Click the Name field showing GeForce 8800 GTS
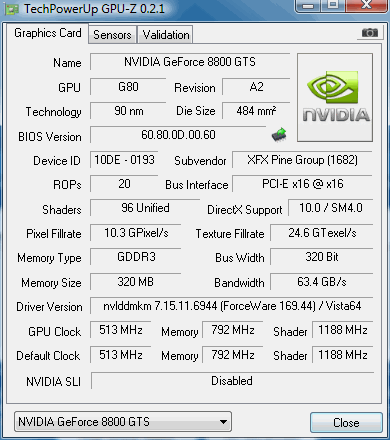Screen dimensions: 390x440 pos(190,62)
